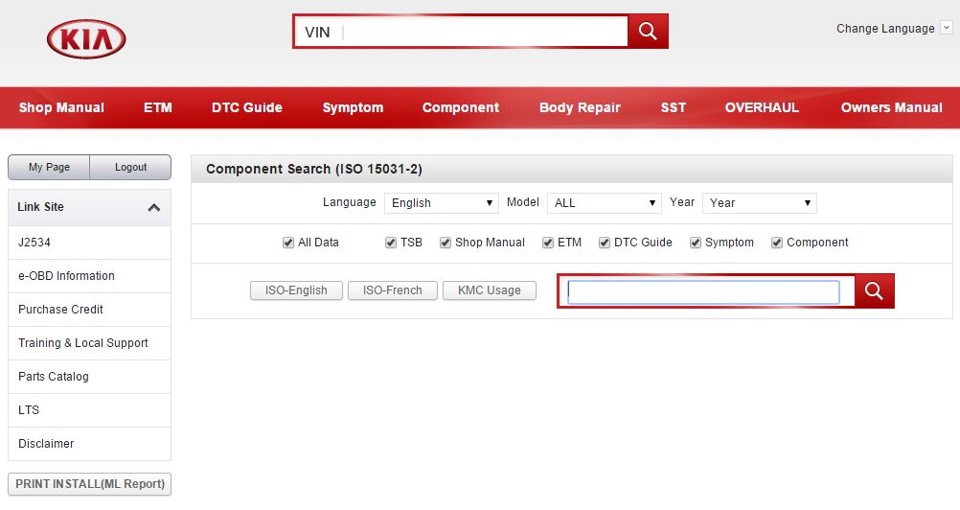
Task: Click the Logout button
Action: 130,167
